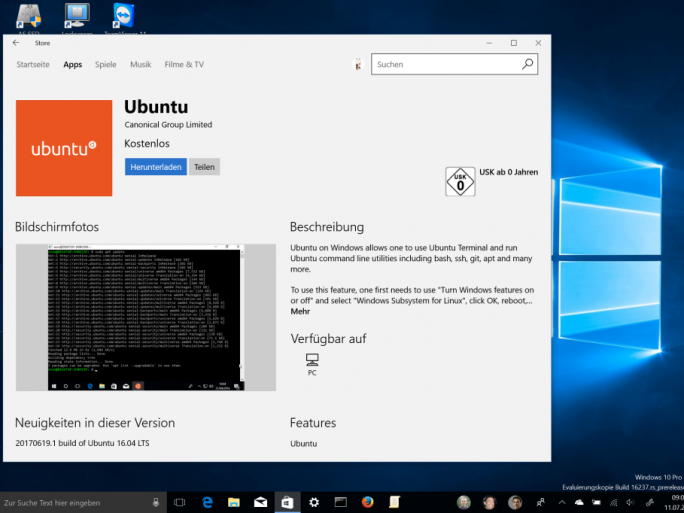Go back using the Store back arrow
Image resolution: width=684 pixels, height=513 pixels.
click(16, 43)
